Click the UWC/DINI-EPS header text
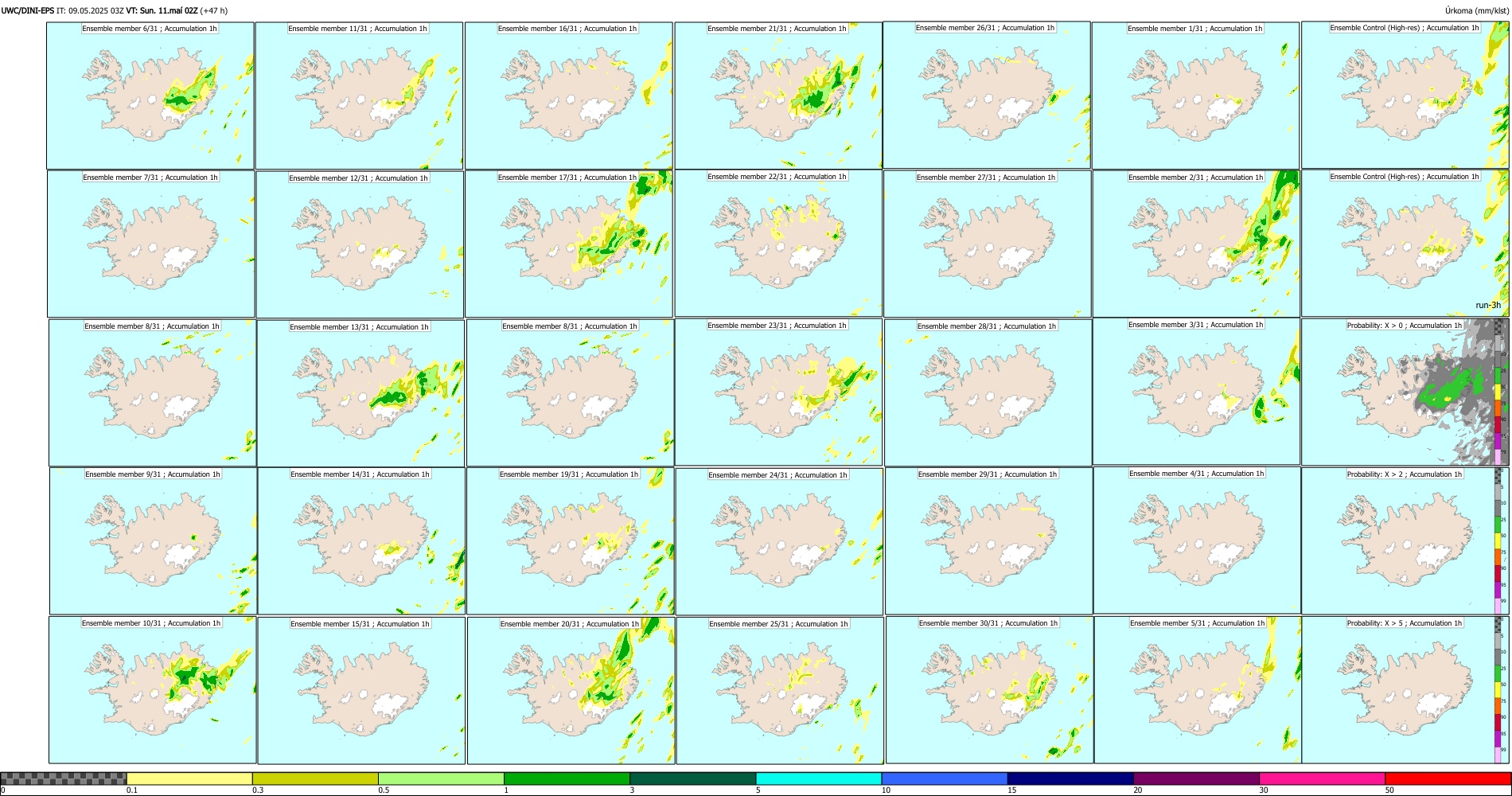 pos(28,10)
